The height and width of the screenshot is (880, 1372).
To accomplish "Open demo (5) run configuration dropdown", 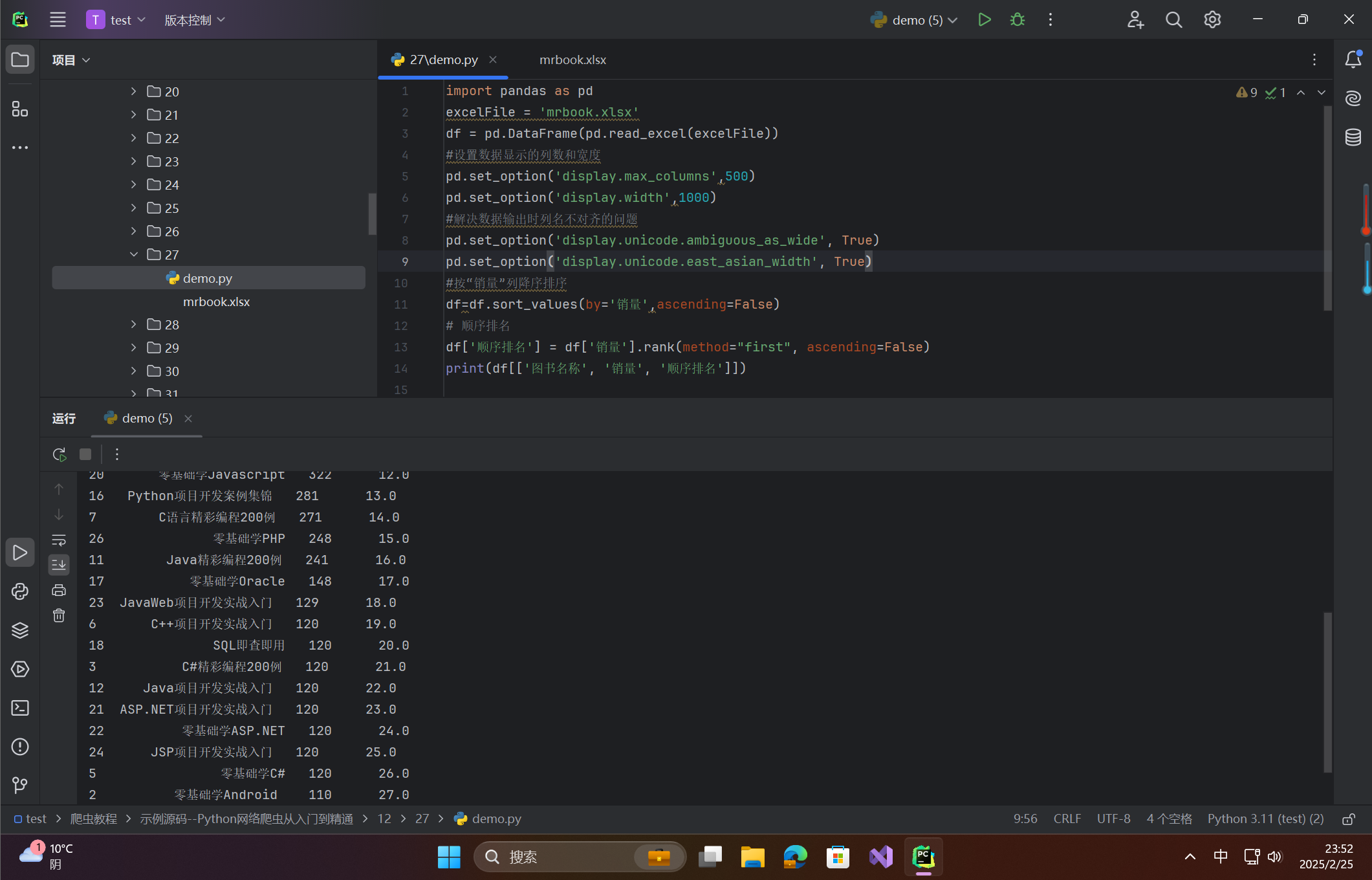I will point(913,20).
